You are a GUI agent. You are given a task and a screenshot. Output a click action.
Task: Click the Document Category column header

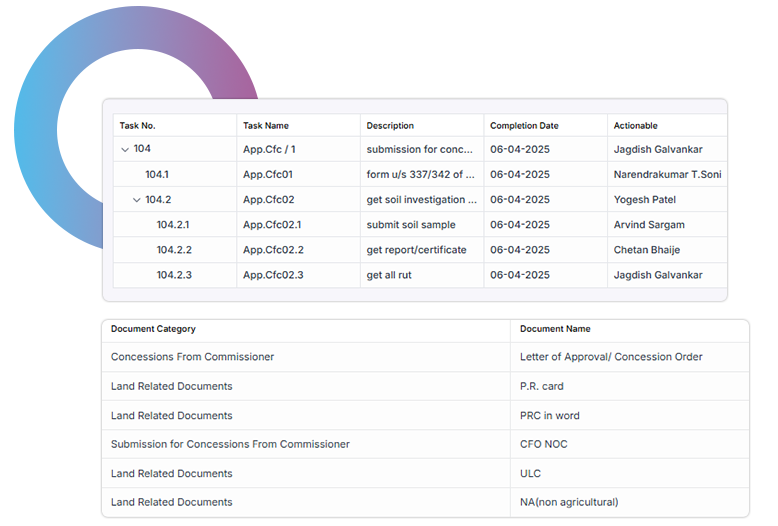pyautogui.click(x=153, y=329)
